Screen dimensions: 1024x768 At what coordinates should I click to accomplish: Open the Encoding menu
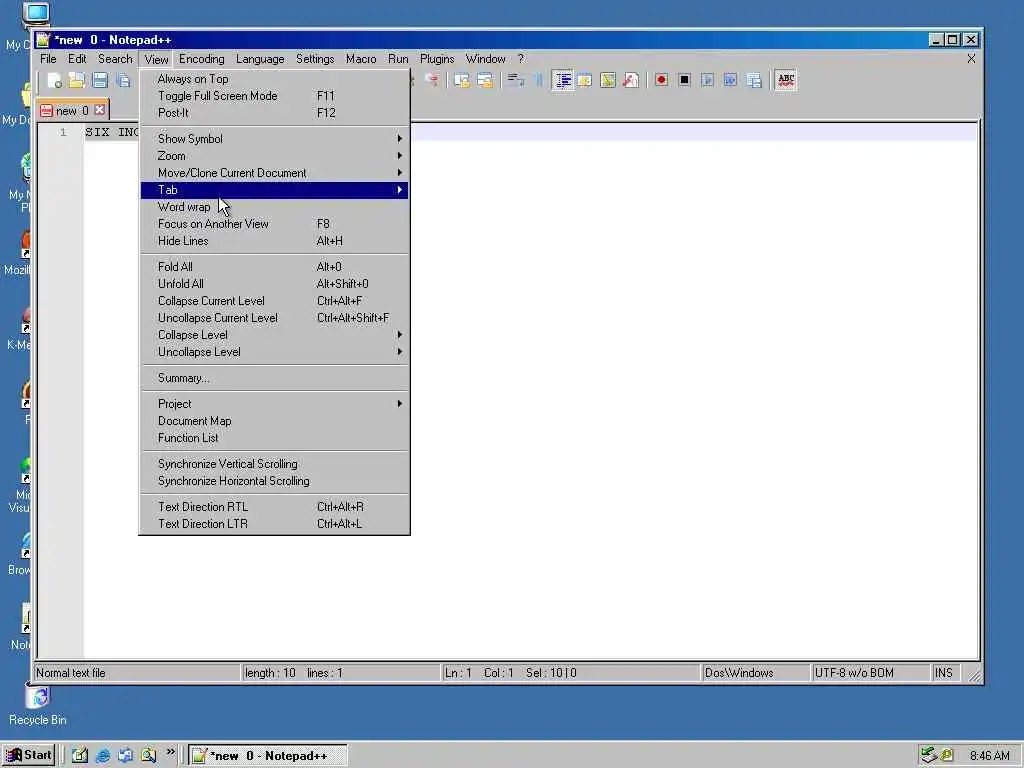(202, 59)
